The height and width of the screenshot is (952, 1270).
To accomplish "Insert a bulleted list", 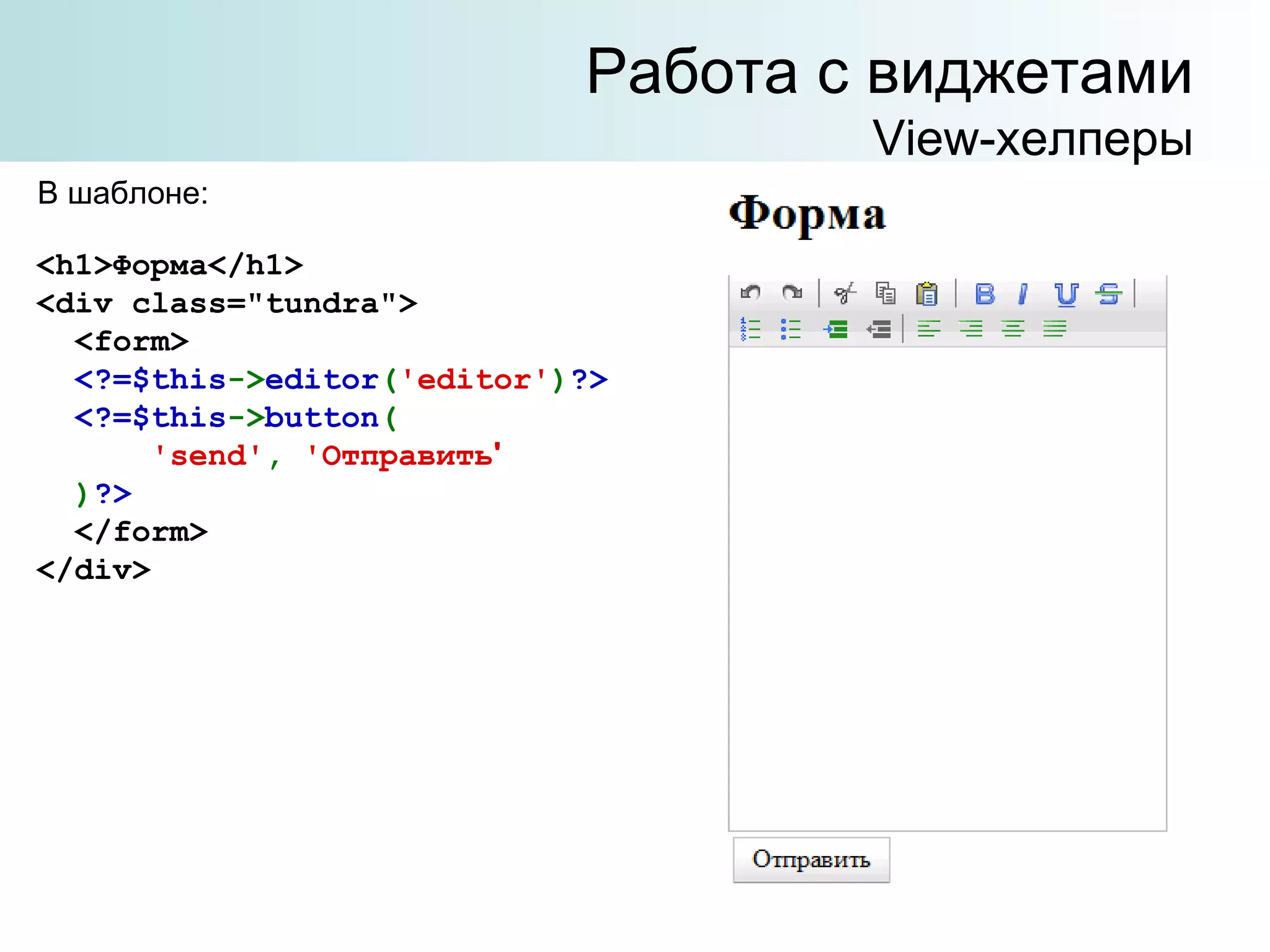I will pyautogui.click(x=791, y=328).
